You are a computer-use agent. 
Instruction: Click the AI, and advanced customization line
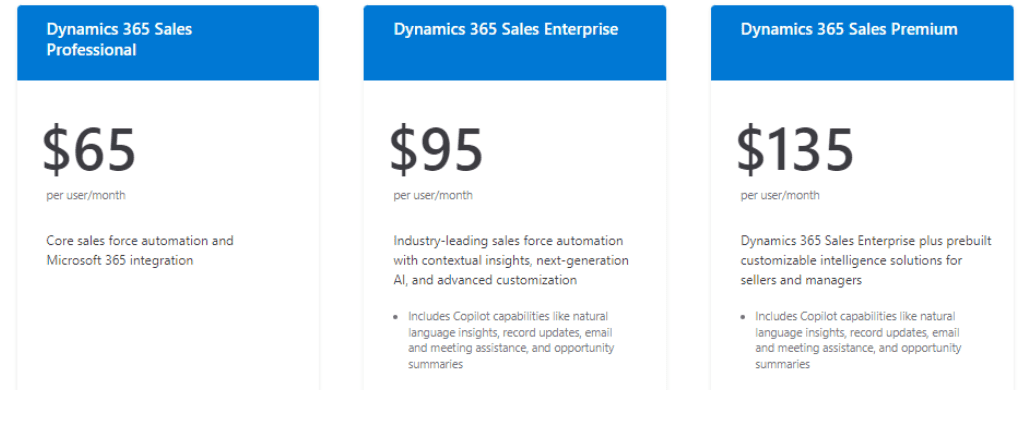485,280
